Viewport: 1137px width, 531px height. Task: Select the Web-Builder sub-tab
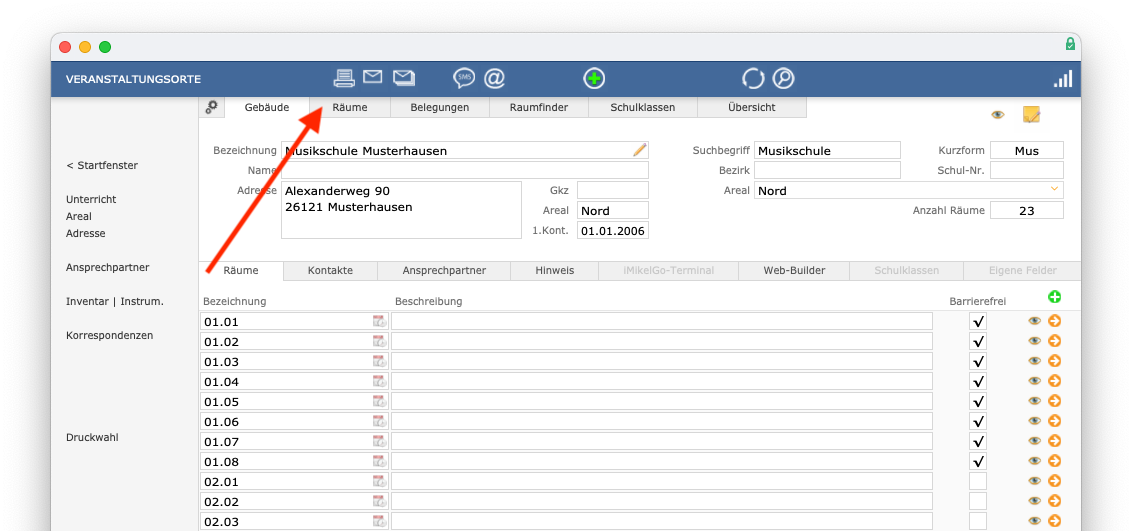(x=794, y=271)
